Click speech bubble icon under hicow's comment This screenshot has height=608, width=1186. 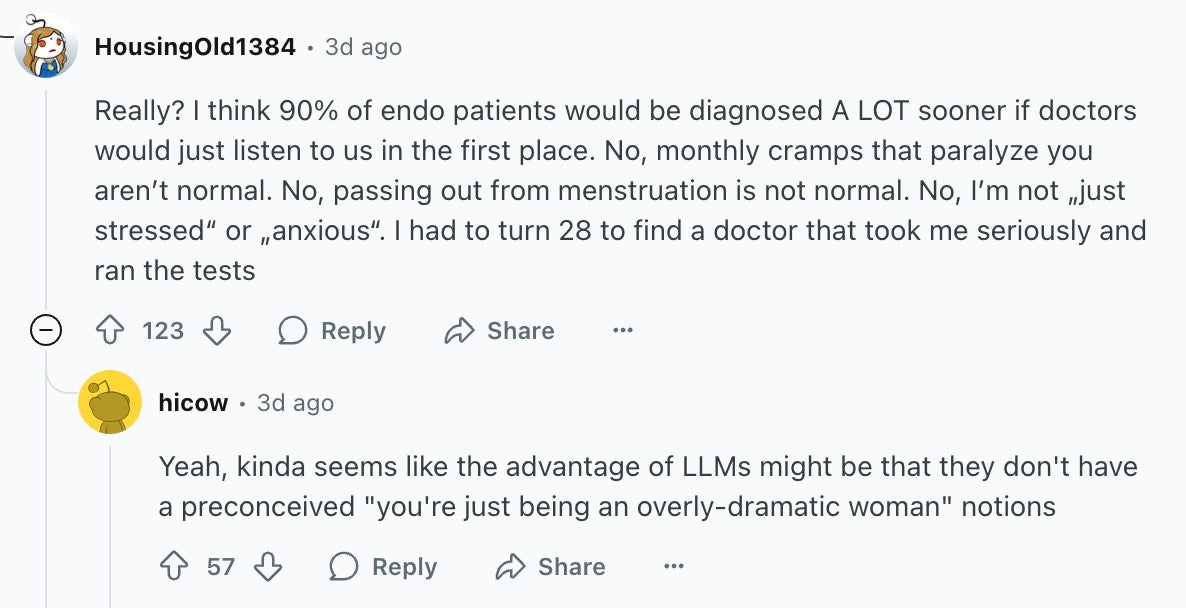343,566
